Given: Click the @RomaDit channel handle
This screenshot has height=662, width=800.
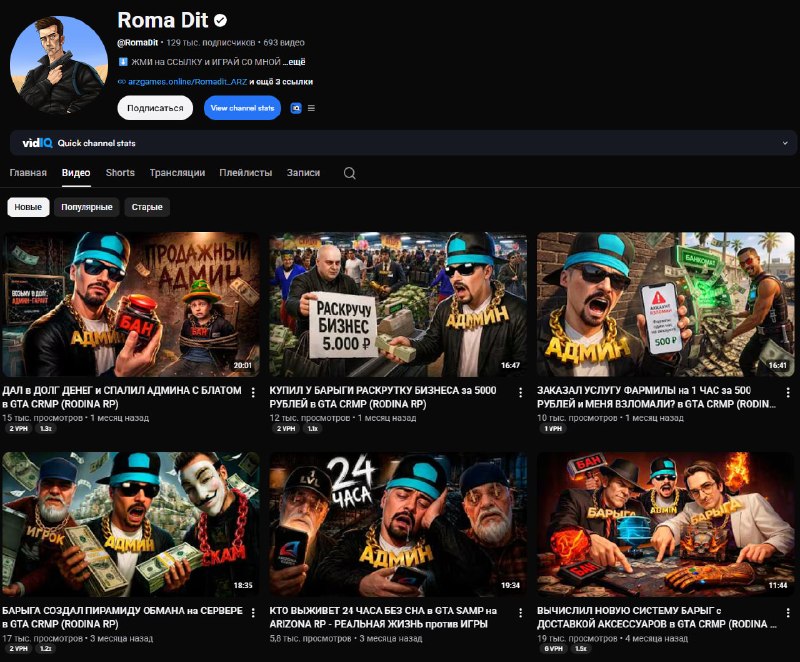Looking at the screenshot, I should tap(138, 43).
